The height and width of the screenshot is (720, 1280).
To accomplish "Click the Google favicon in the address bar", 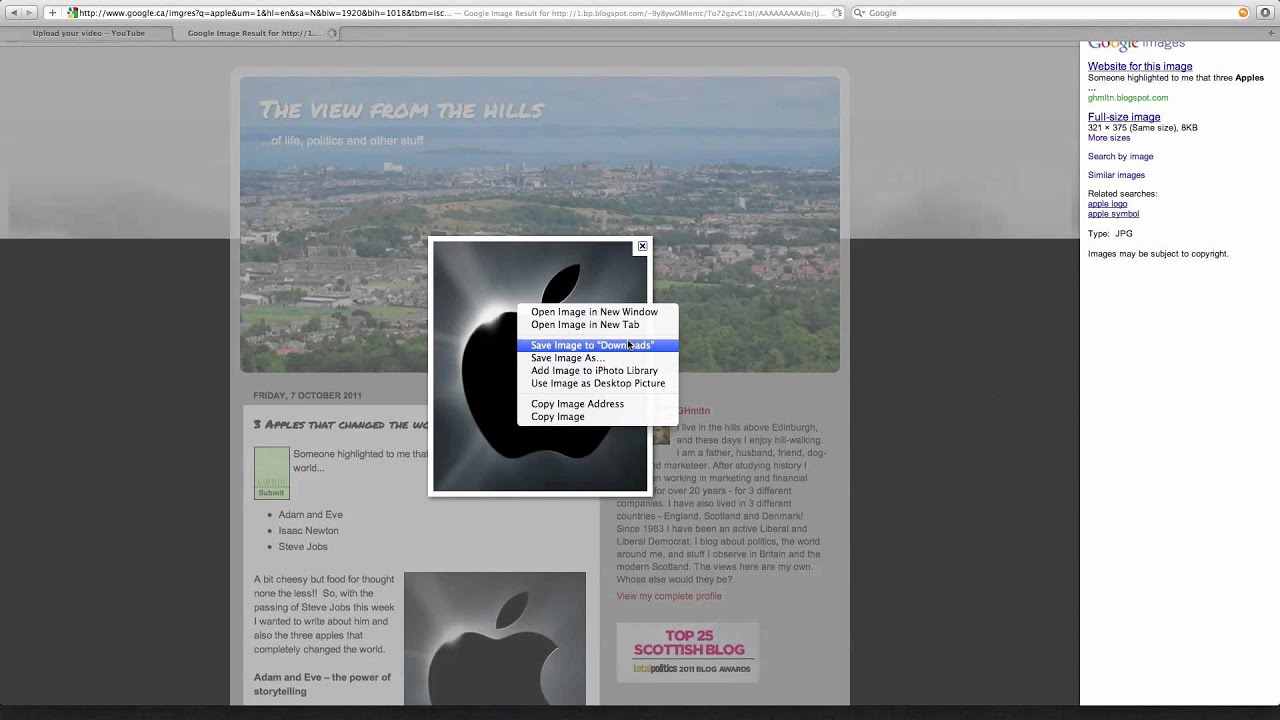I will (x=73, y=13).
